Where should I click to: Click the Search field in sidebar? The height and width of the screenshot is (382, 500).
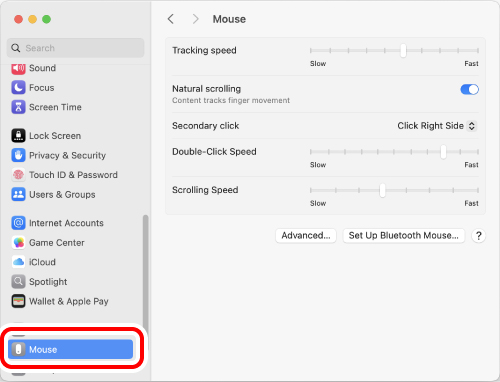(x=76, y=48)
